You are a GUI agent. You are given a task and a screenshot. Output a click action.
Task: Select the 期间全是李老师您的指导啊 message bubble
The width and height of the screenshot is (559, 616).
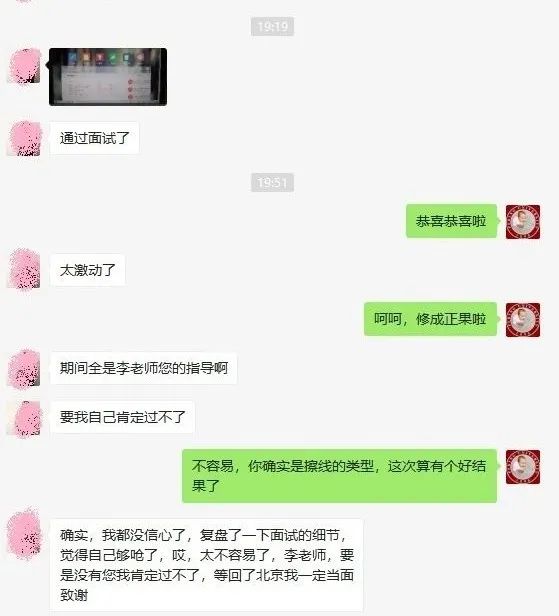point(143,368)
